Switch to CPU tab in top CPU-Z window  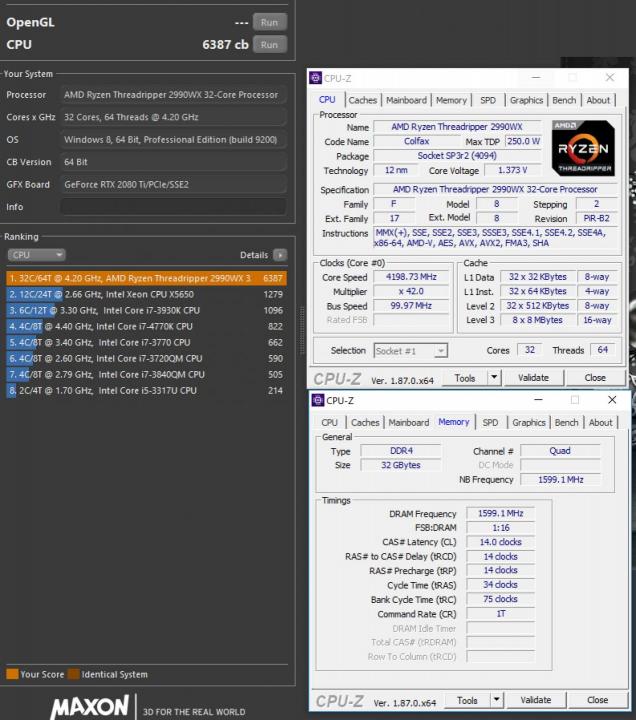[327, 100]
